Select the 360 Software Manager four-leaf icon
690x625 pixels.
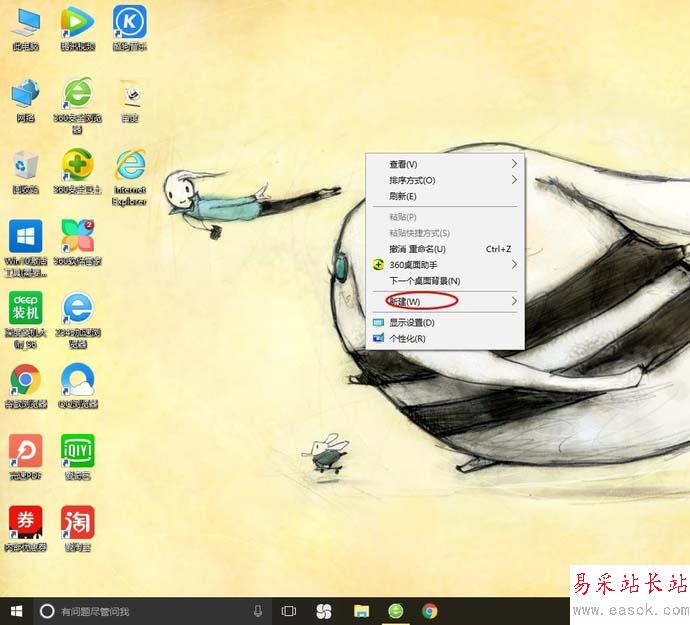(x=77, y=243)
